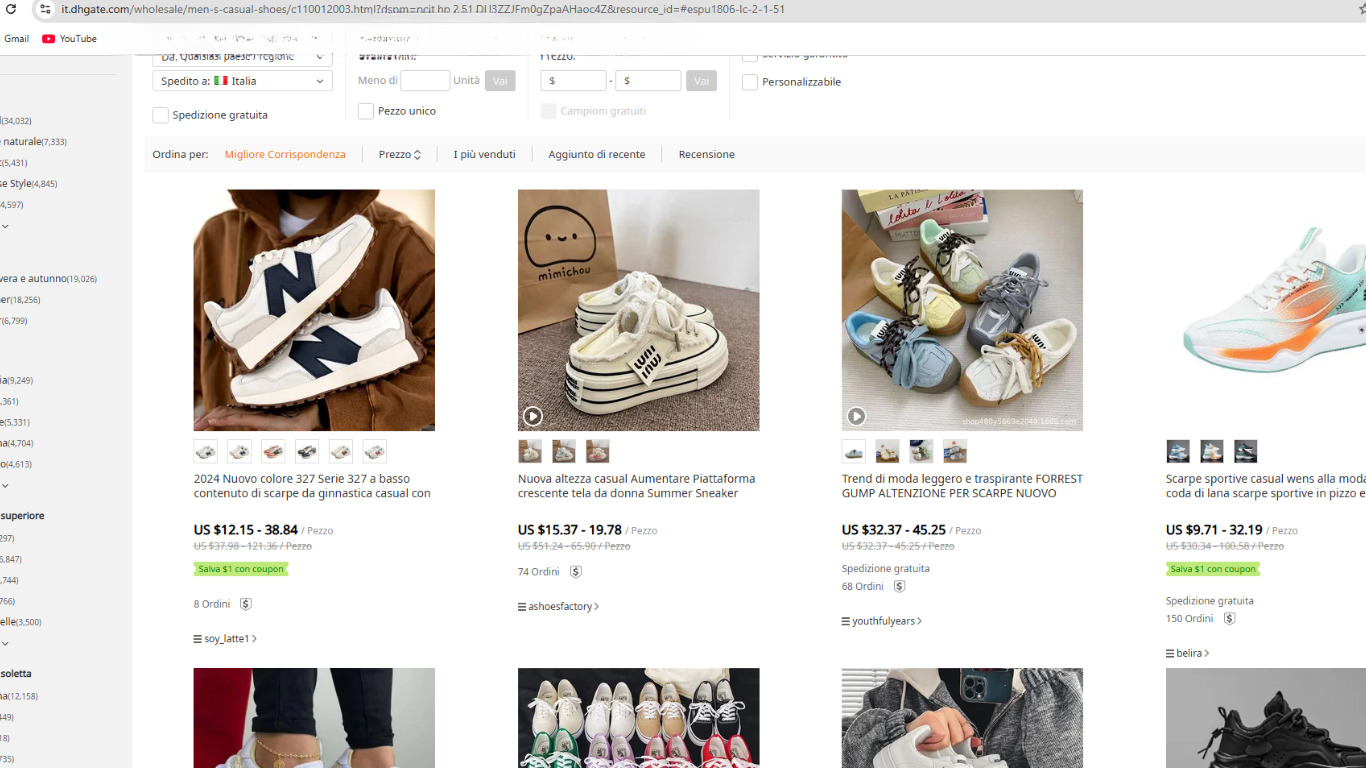Sort by Aggiunto di recente
This screenshot has height=768, width=1366.
tap(596, 155)
